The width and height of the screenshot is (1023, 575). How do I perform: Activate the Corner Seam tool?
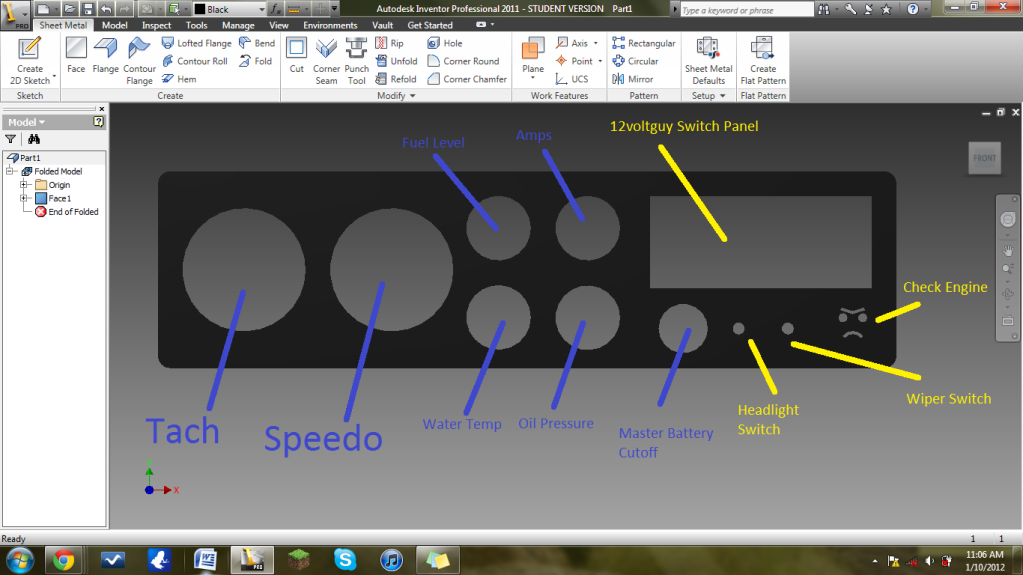coord(326,61)
